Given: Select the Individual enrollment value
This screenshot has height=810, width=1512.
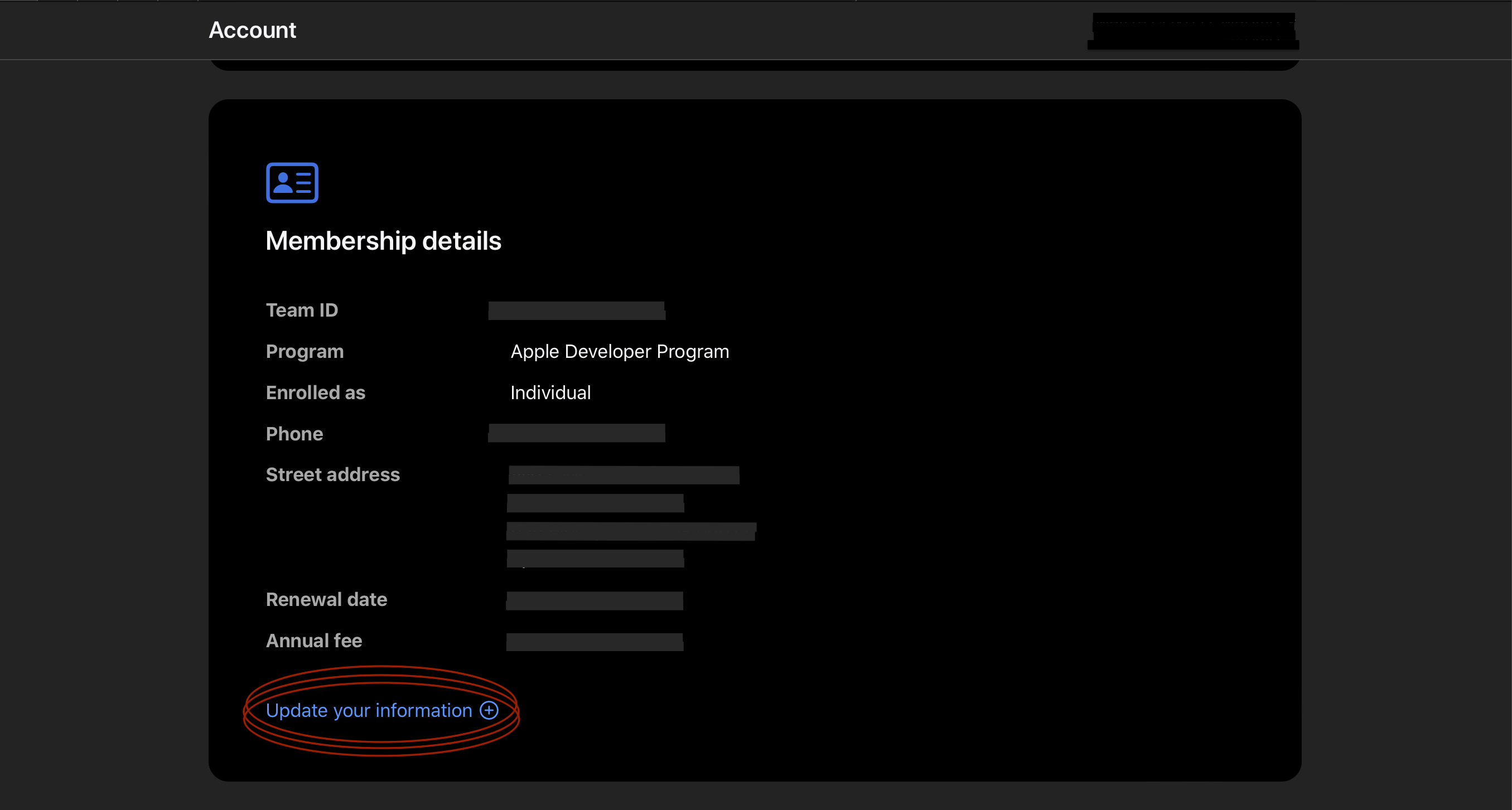Looking at the screenshot, I should click(550, 392).
